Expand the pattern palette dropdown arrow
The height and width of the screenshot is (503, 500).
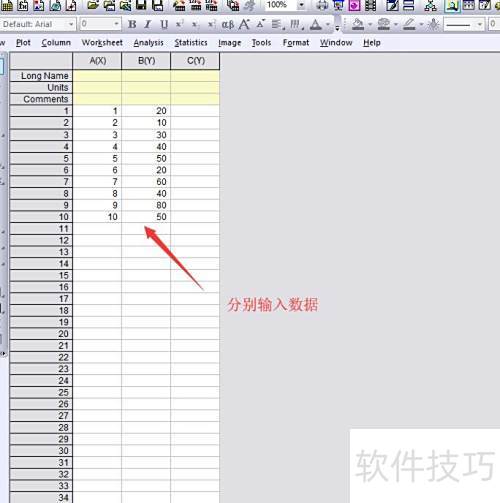(x=396, y=24)
